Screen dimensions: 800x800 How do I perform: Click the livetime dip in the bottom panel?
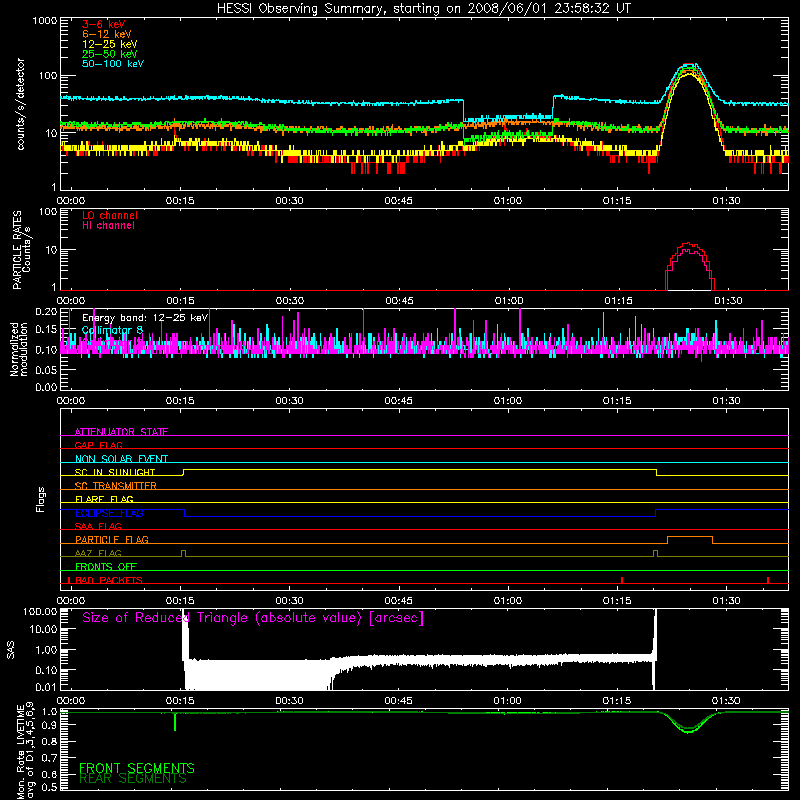coord(689,729)
